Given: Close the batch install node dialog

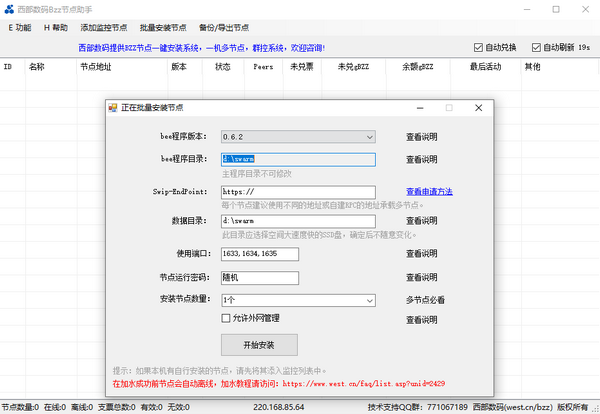Looking at the screenshot, I should click(x=478, y=107).
